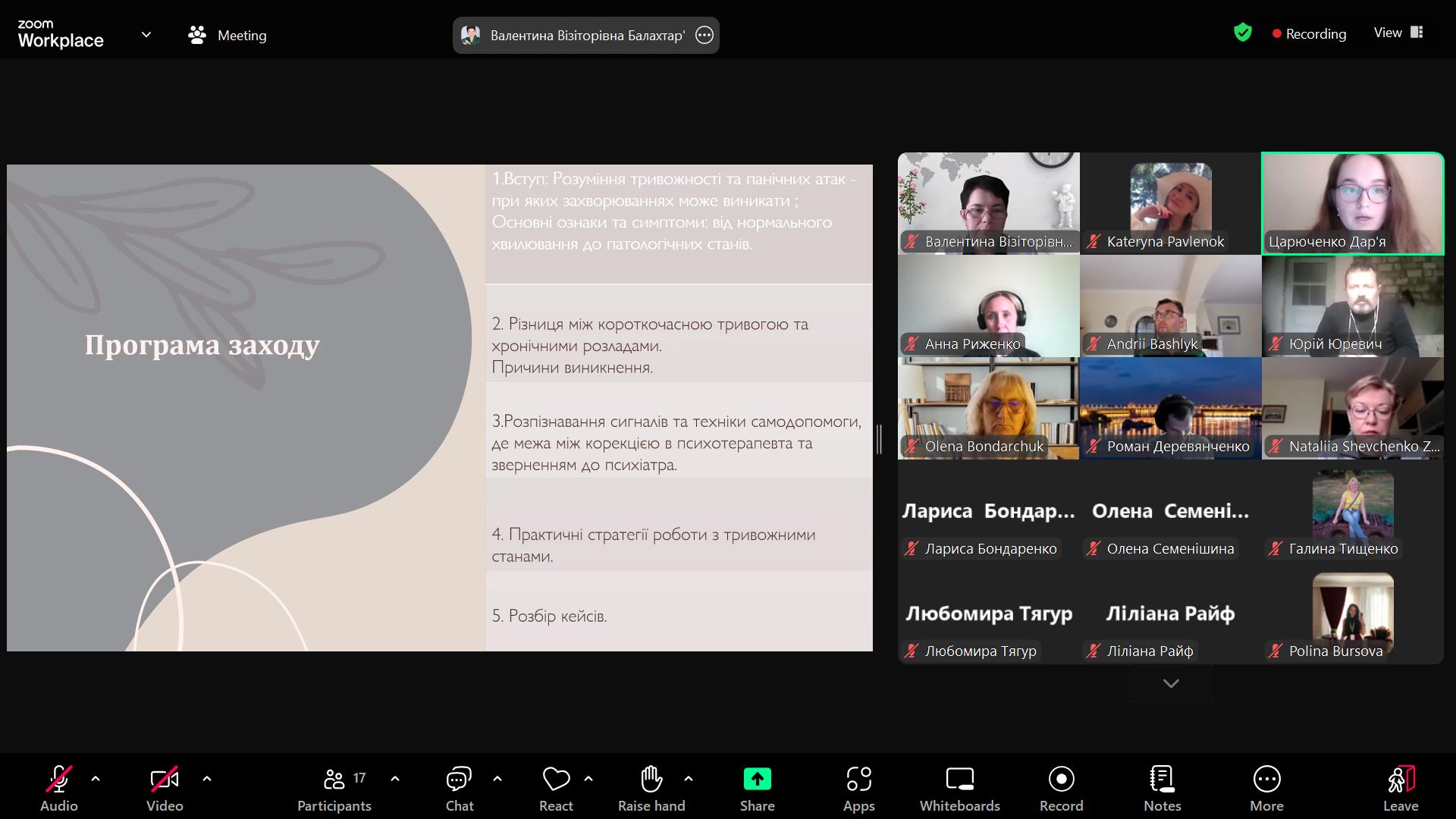Click slide item 5. Розбір кейсів

tap(549, 616)
